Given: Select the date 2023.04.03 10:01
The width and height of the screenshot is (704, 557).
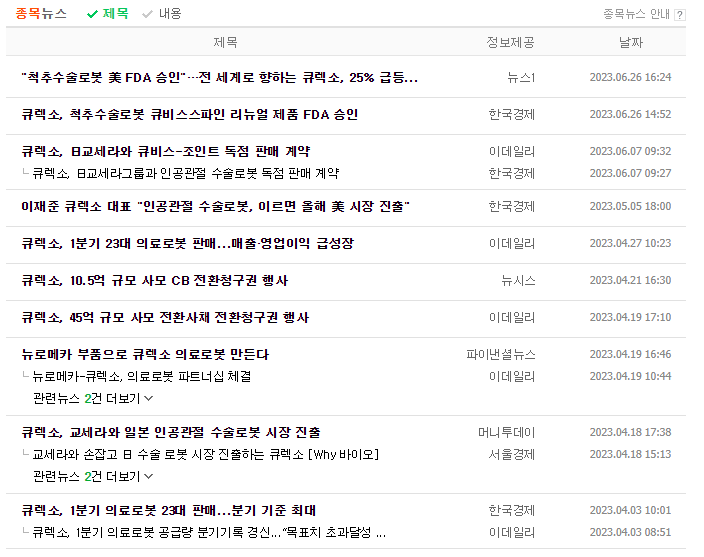Looking at the screenshot, I should click(630, 510).
